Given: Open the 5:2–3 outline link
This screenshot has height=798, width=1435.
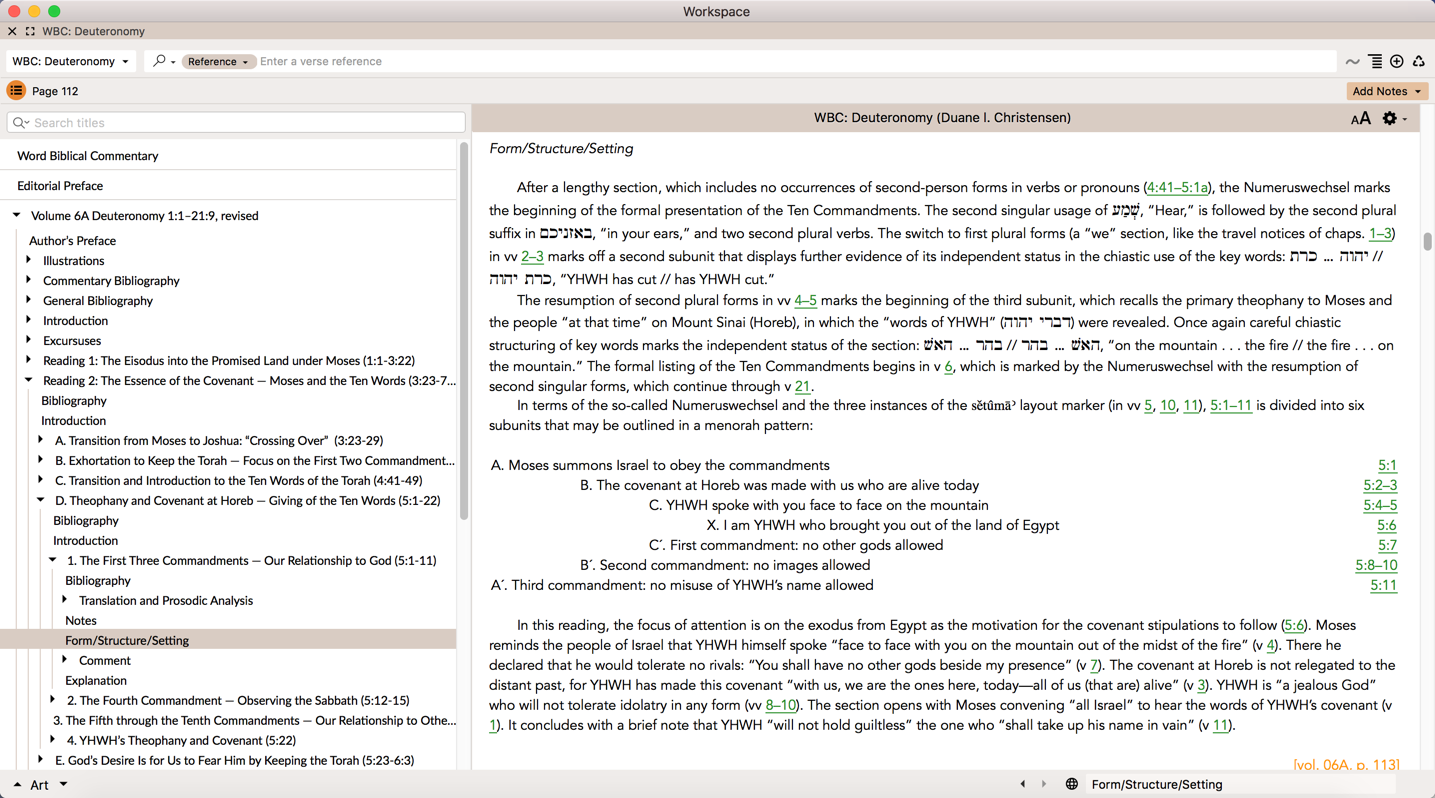Looking at the screenshot, I should 1380,486.
